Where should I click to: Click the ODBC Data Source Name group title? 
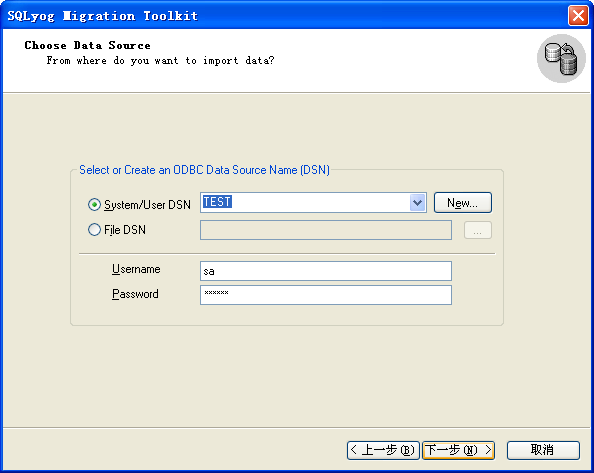204,170
